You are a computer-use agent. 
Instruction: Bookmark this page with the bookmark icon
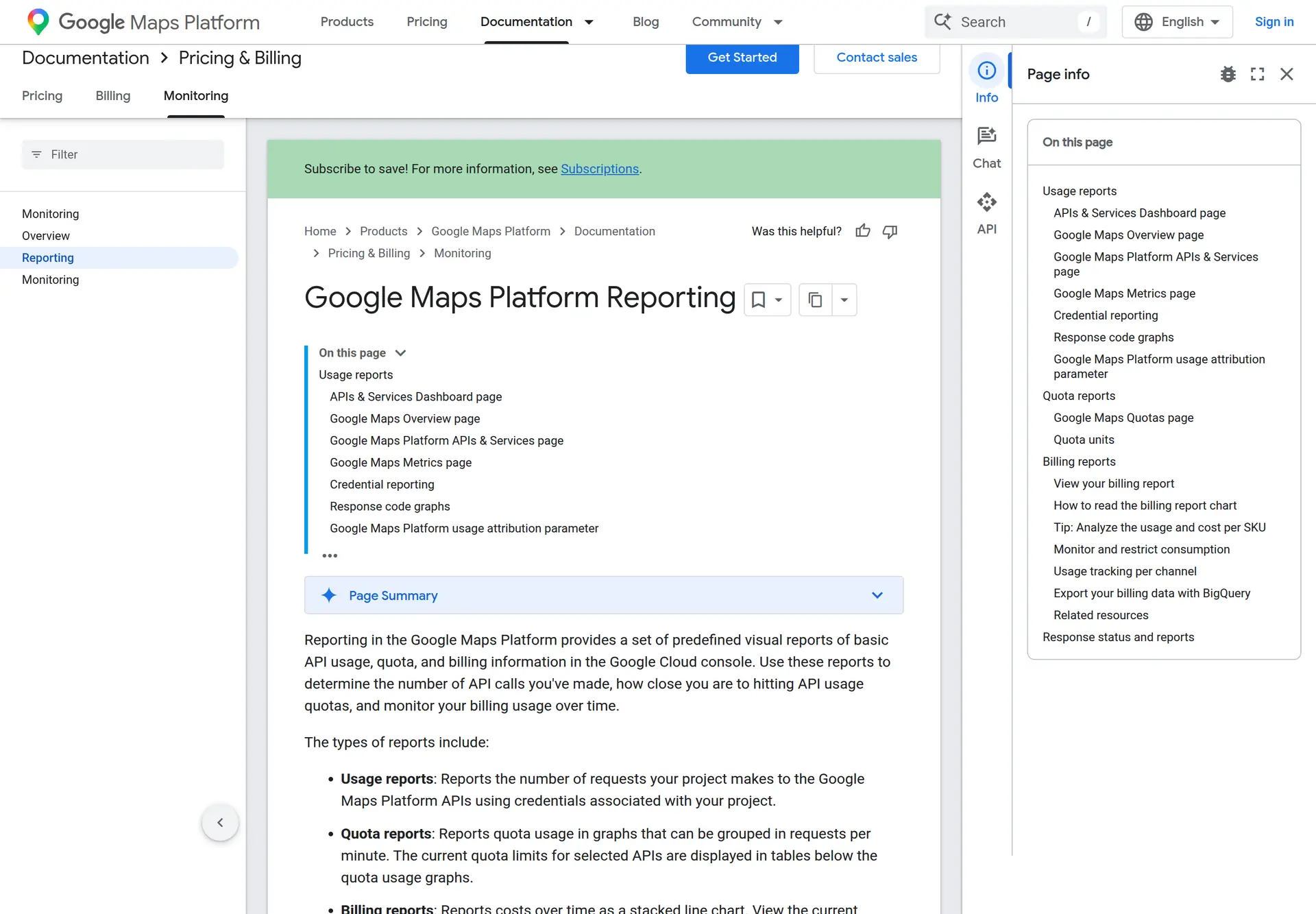point(758,300)
